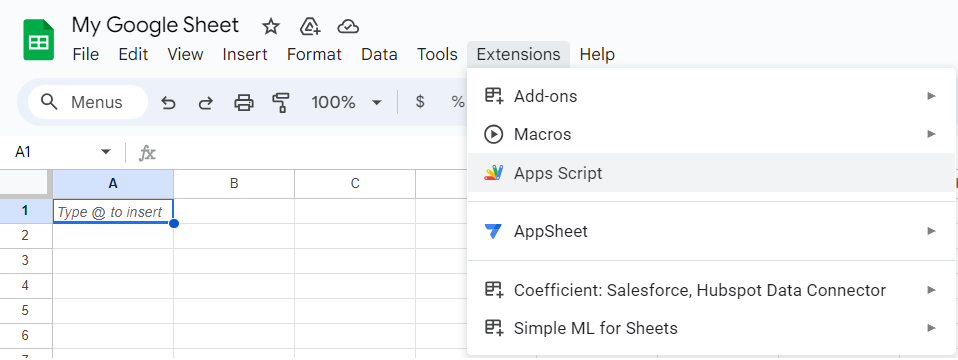Undo the last action

pyautogui.click(x=168, y=103)
